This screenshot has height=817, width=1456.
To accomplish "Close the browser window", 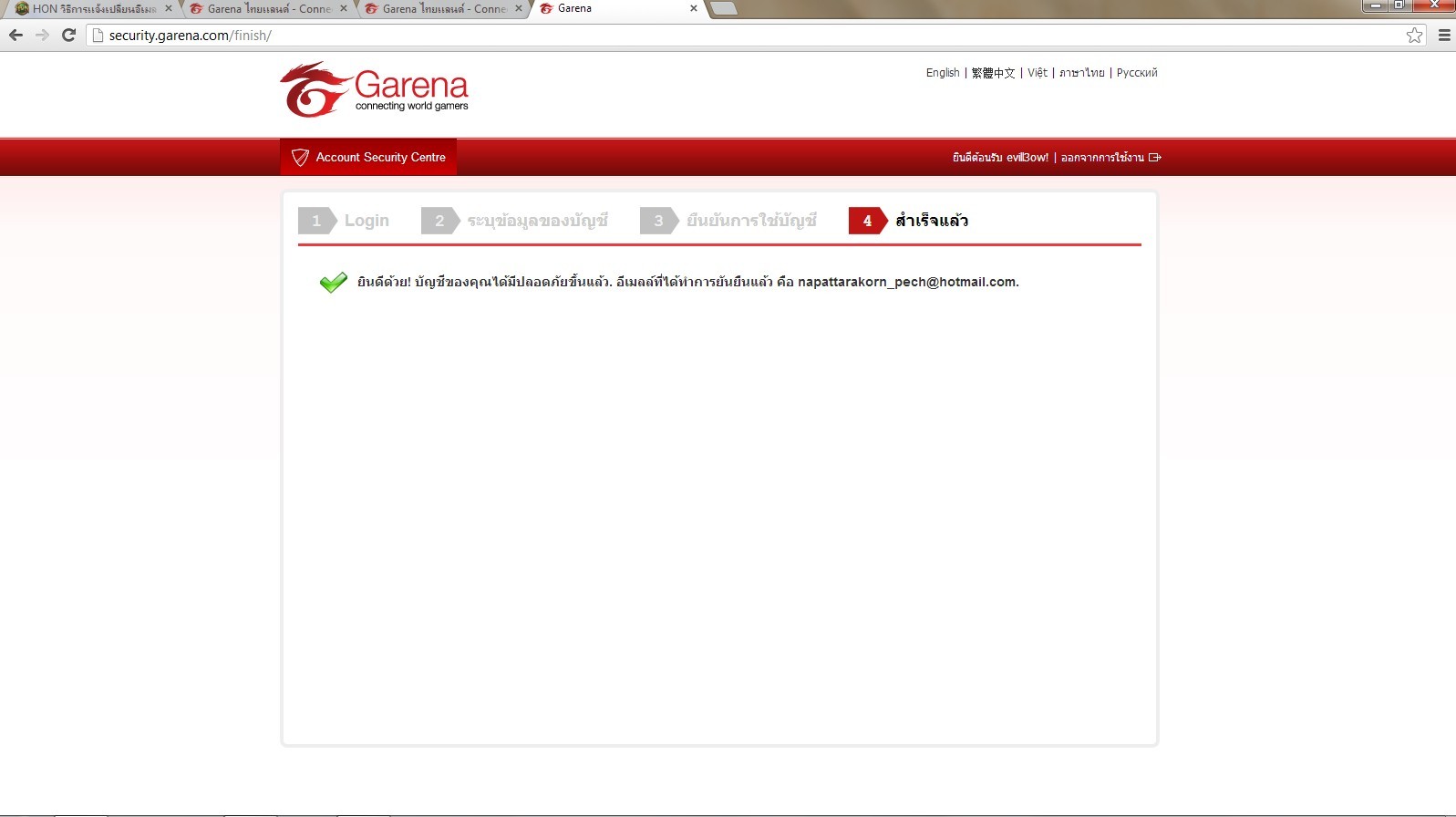I will coord(1433,5).
